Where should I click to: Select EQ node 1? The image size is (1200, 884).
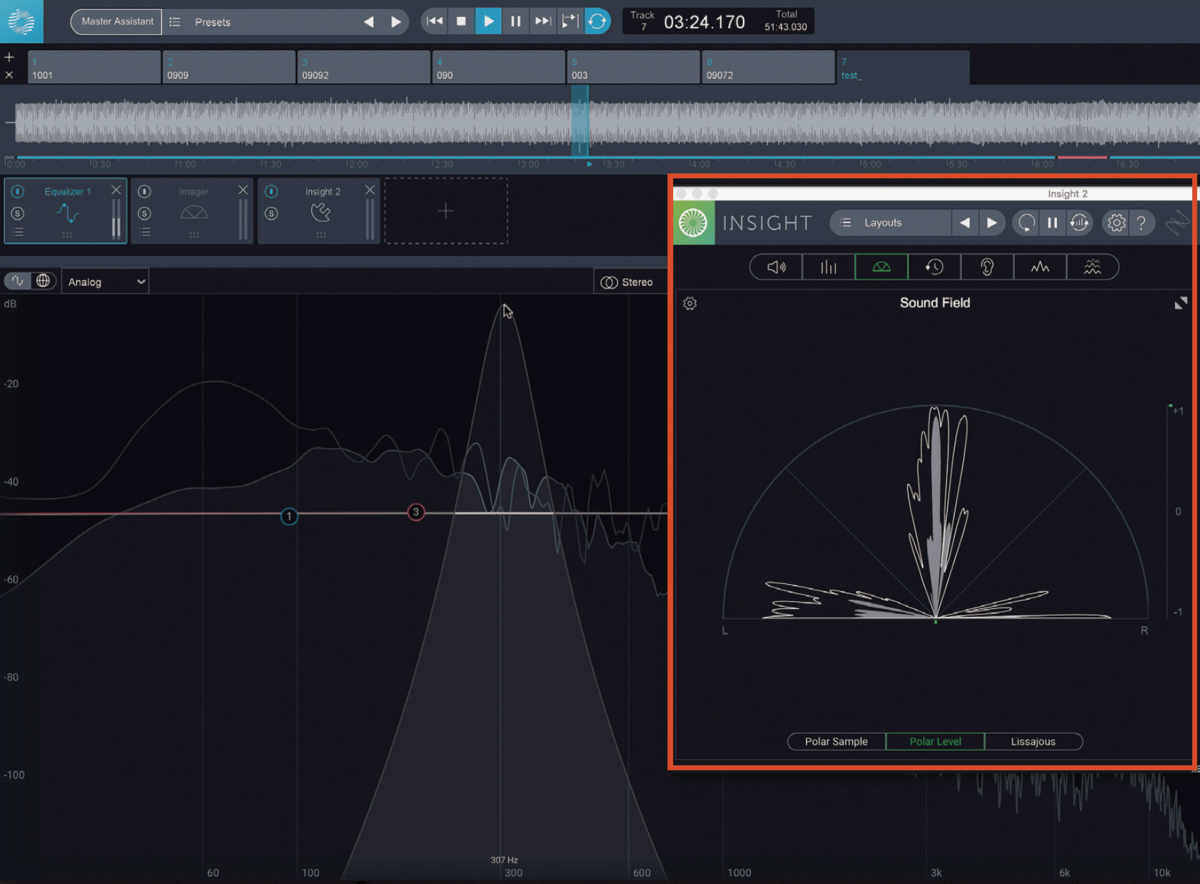click(289, 517)
